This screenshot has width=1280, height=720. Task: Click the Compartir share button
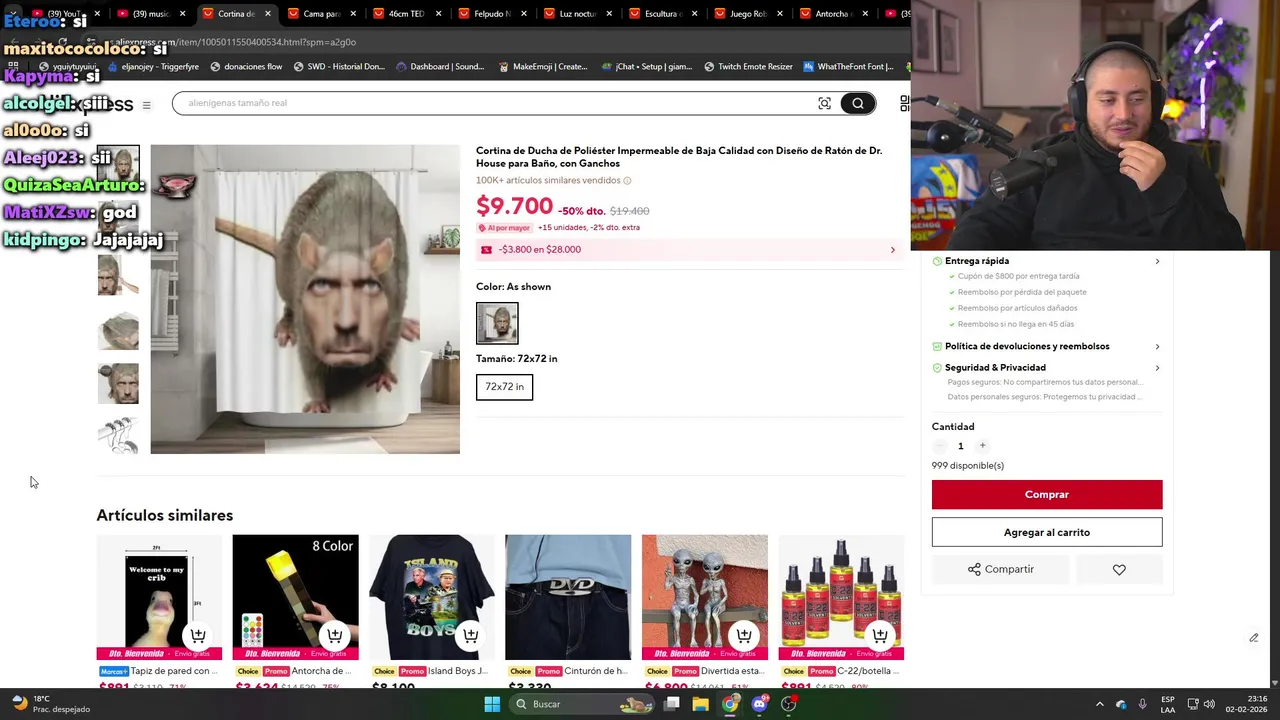[x=1001, y=569]
